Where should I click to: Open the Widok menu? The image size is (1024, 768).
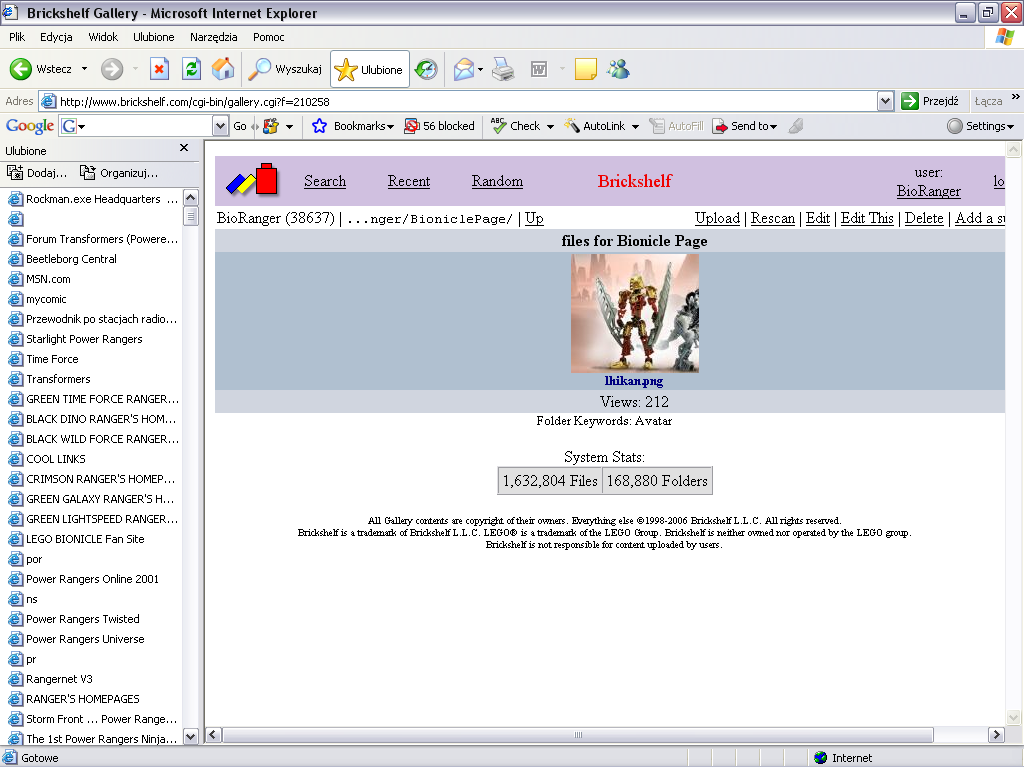point(103,37)
